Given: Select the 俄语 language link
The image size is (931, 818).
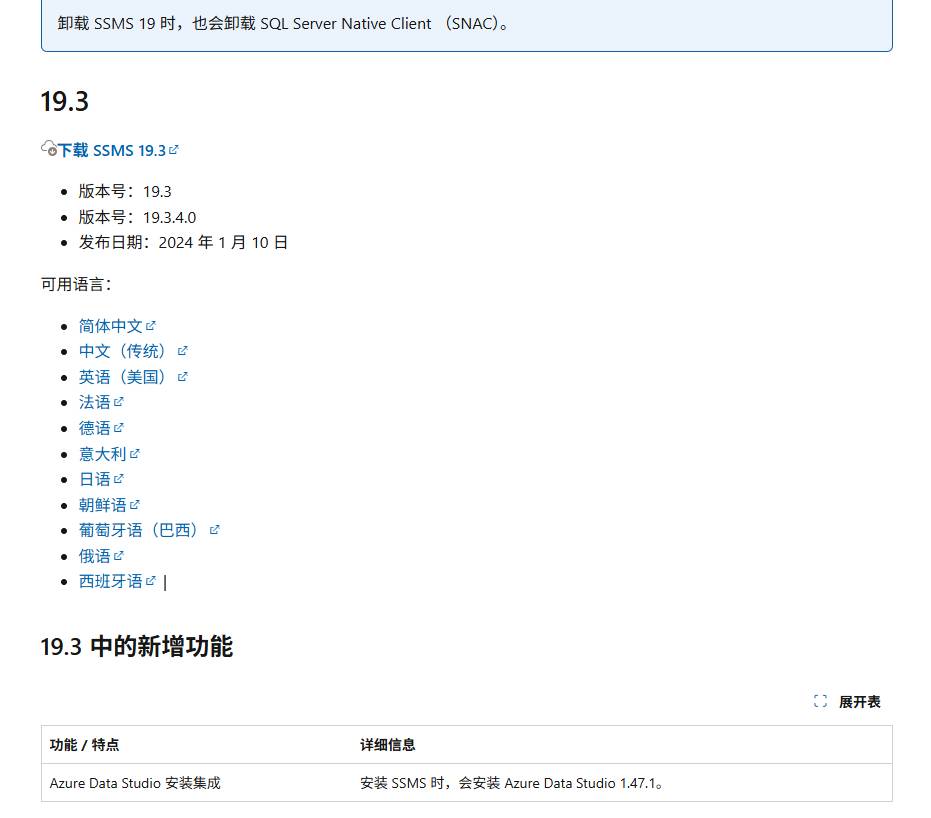Looking at the screenshot, I should (x=95, y=556).
